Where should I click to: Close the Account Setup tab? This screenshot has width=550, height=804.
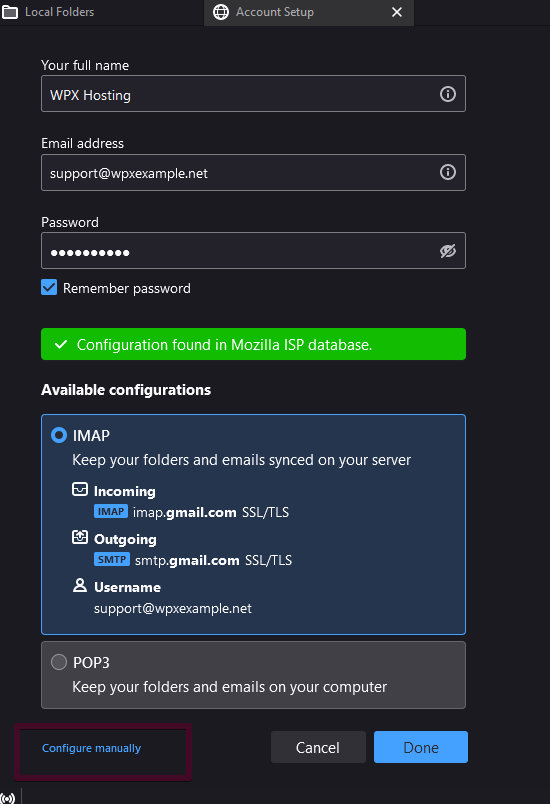pos(397,12)
